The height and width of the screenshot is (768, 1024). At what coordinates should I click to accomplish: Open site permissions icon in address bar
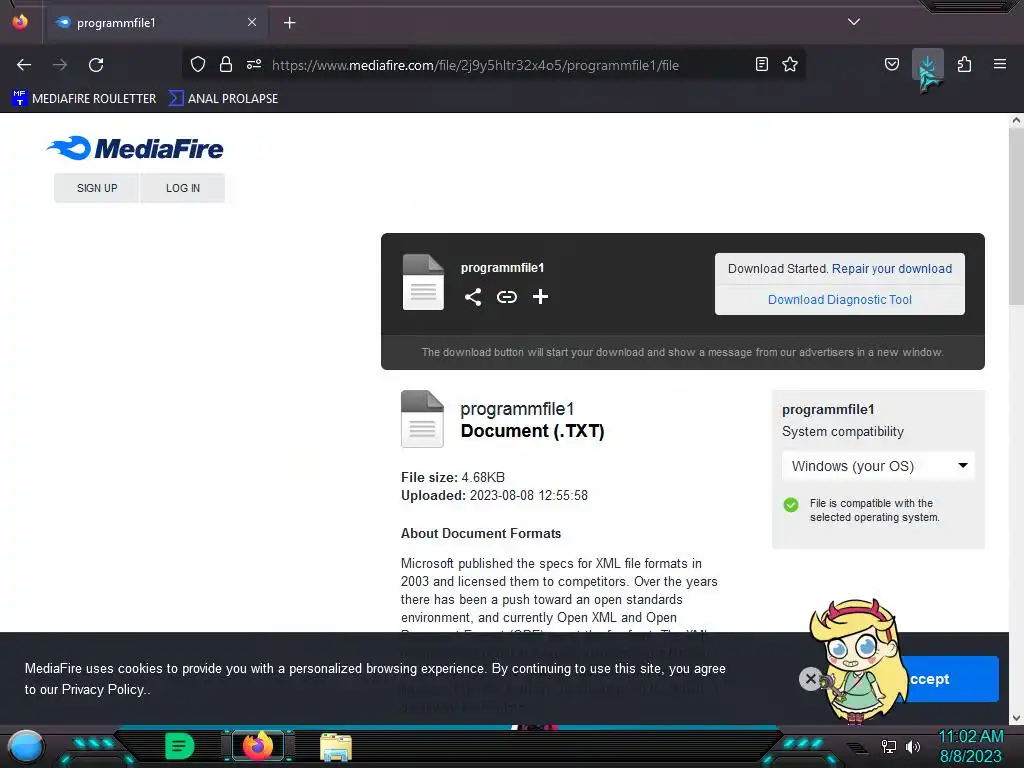[254, 64]
